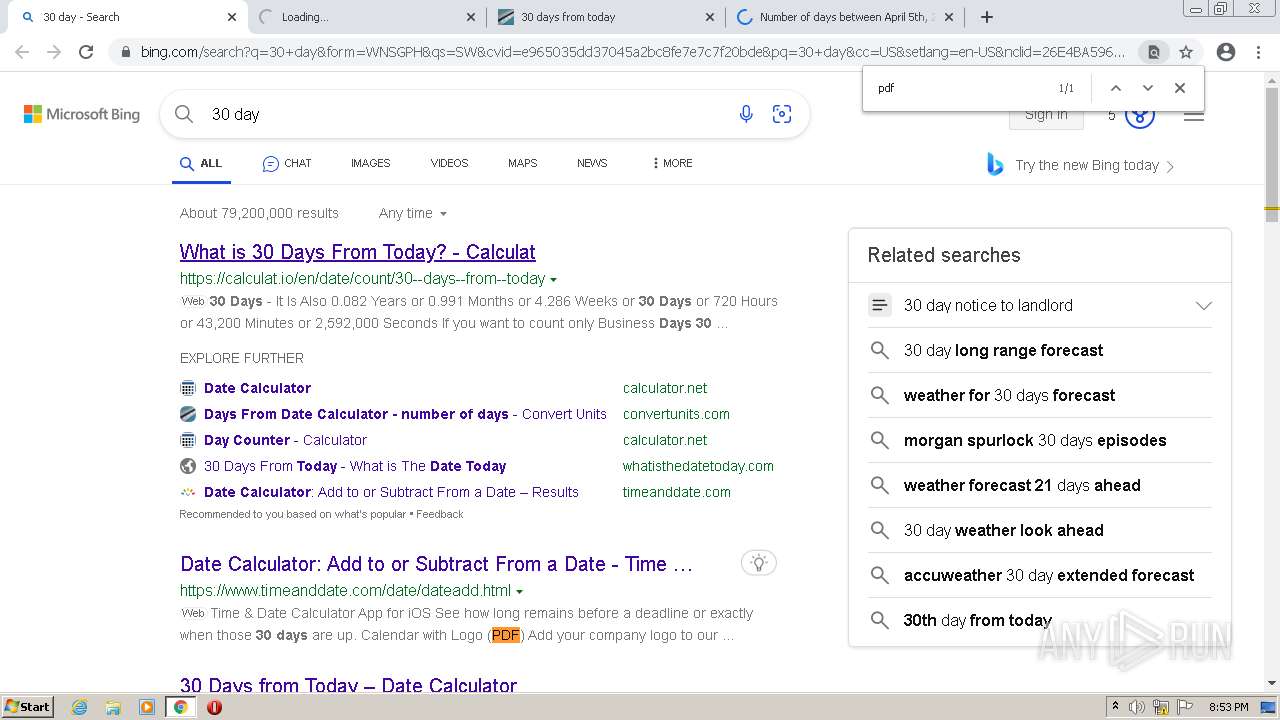Switch to the IMAGES tab

[x=370, y=163]
